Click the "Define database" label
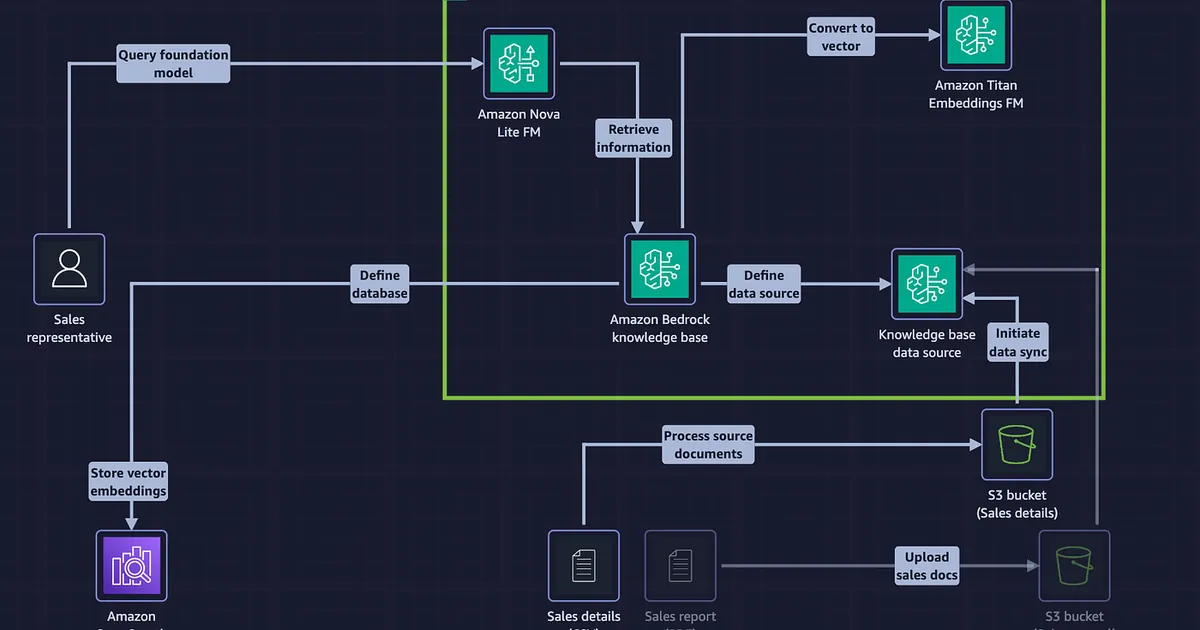Image resolution: width=1200 pixels, height=630 pixels. coord(379,284)
